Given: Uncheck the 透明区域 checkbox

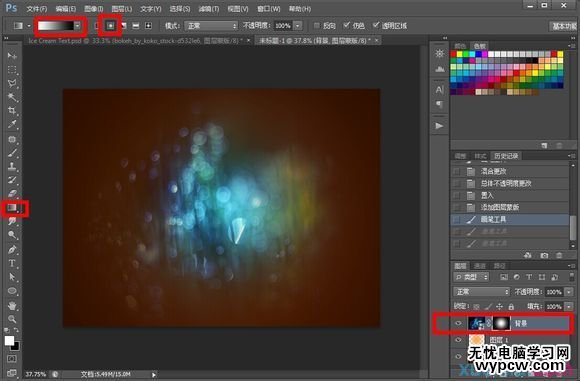Looking at the screenshot, I should (376, 25).
